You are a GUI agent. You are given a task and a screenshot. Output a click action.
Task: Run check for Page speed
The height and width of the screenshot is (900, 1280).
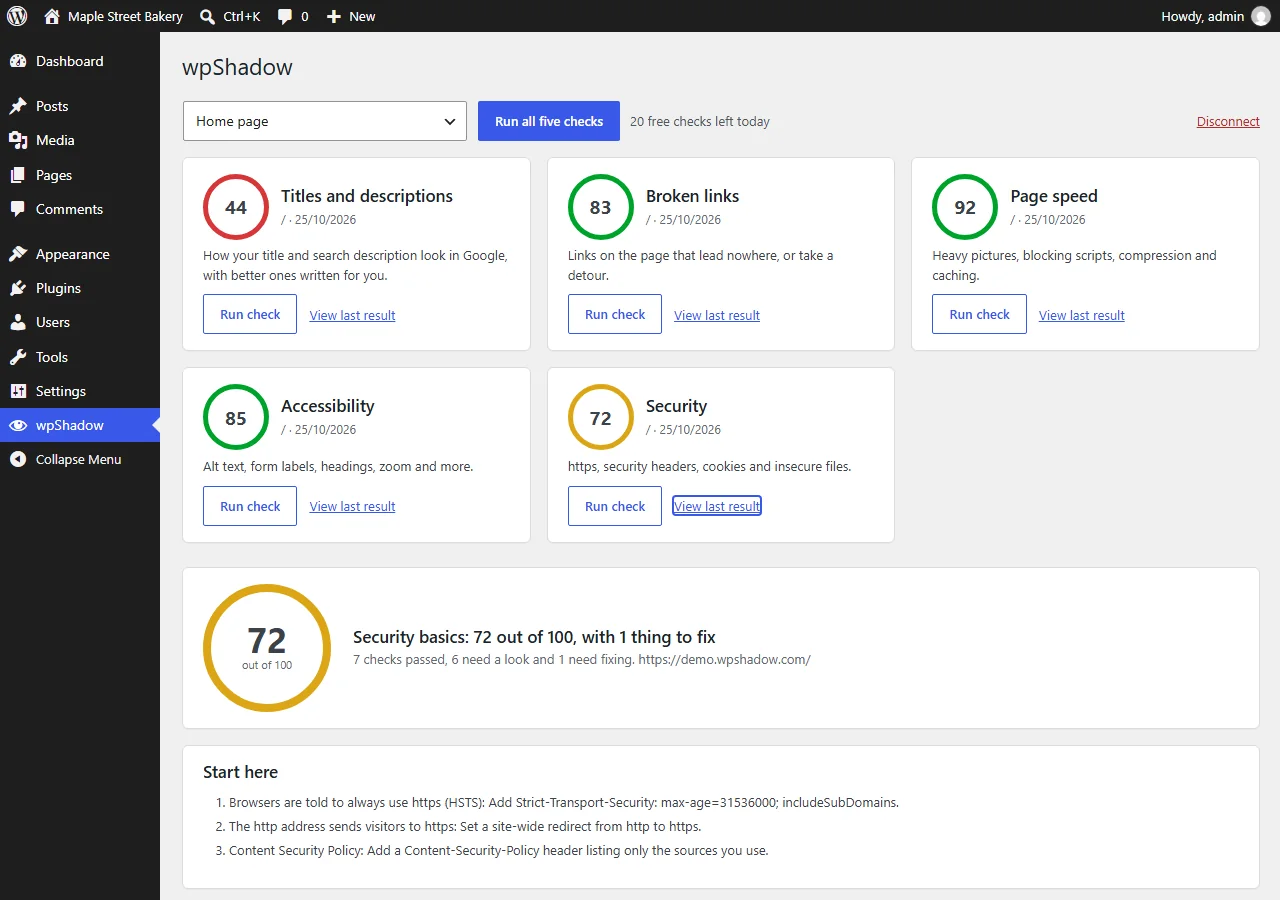click(979, 314)
